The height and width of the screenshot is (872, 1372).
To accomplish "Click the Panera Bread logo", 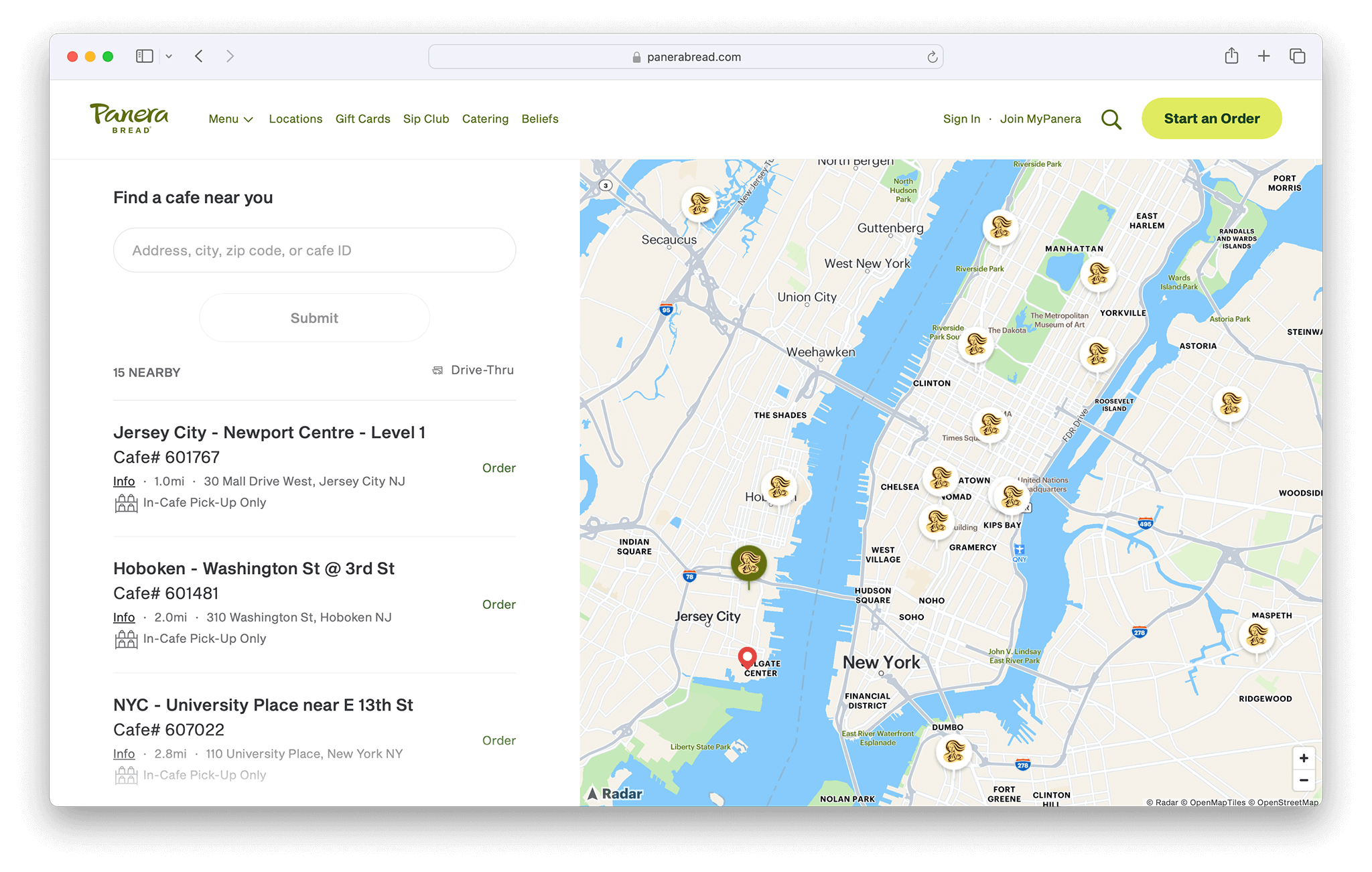I will (x=129, y=119).
